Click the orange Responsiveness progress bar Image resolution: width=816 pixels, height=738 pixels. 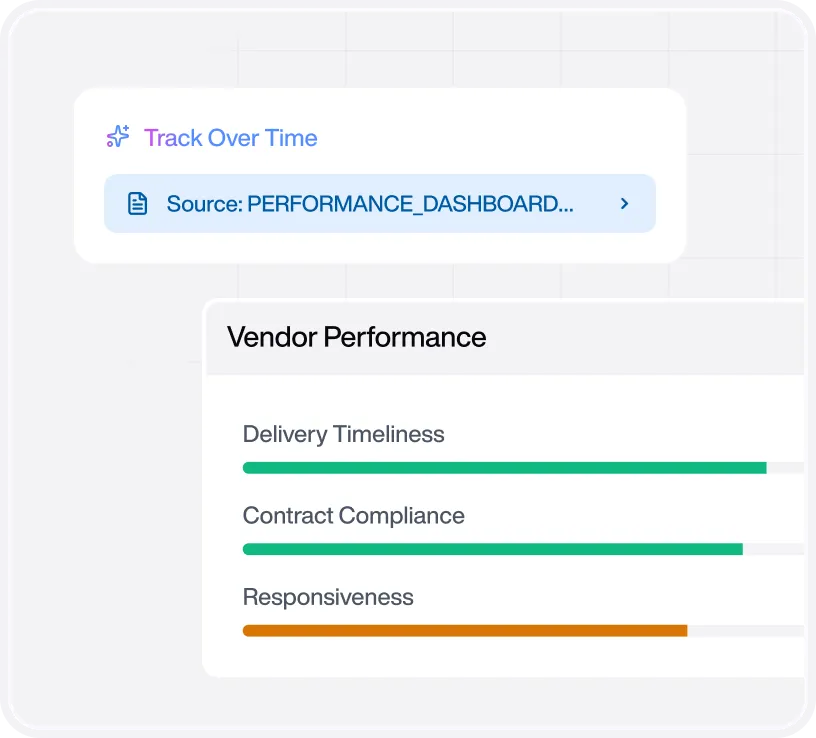click(465, 631)
